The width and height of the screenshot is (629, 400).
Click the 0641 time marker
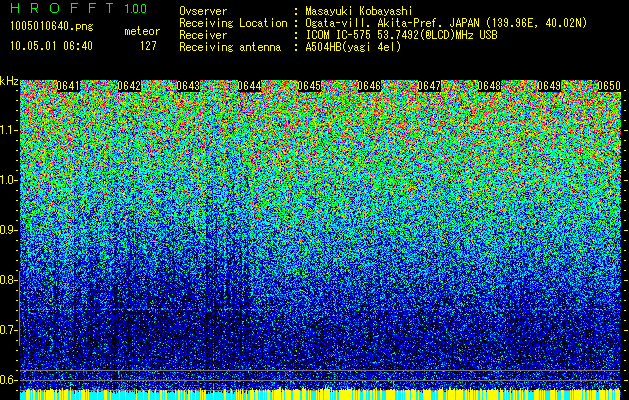coord(68,86)
